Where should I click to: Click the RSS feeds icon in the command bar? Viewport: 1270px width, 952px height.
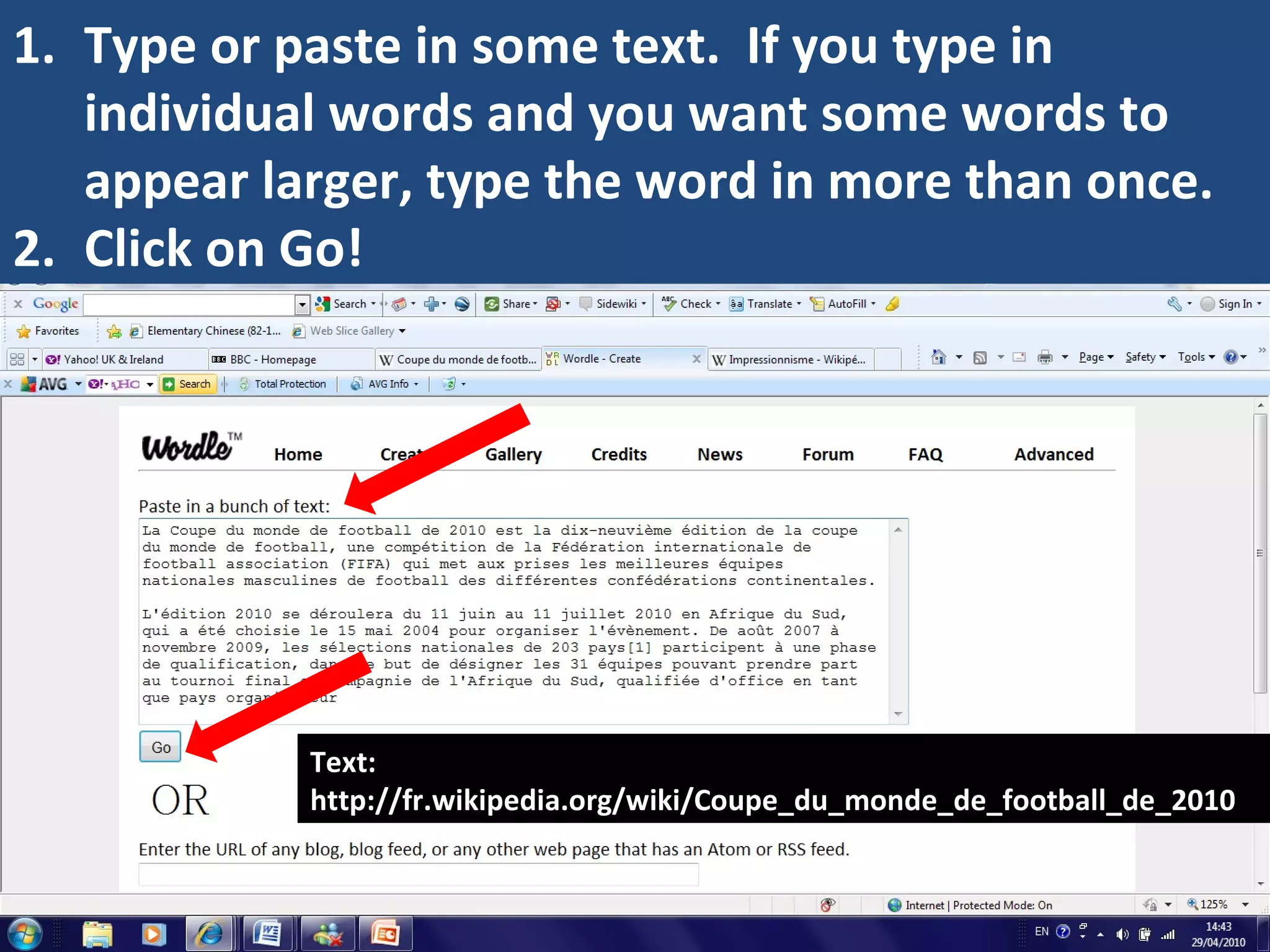(980, 357)
